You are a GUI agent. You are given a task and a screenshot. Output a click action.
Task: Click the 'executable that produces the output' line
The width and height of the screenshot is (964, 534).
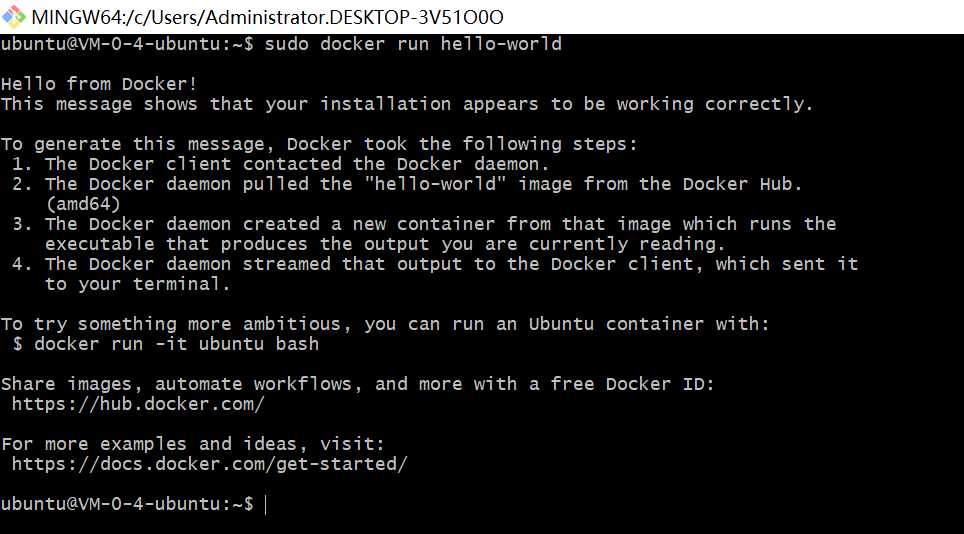point(385,244)
